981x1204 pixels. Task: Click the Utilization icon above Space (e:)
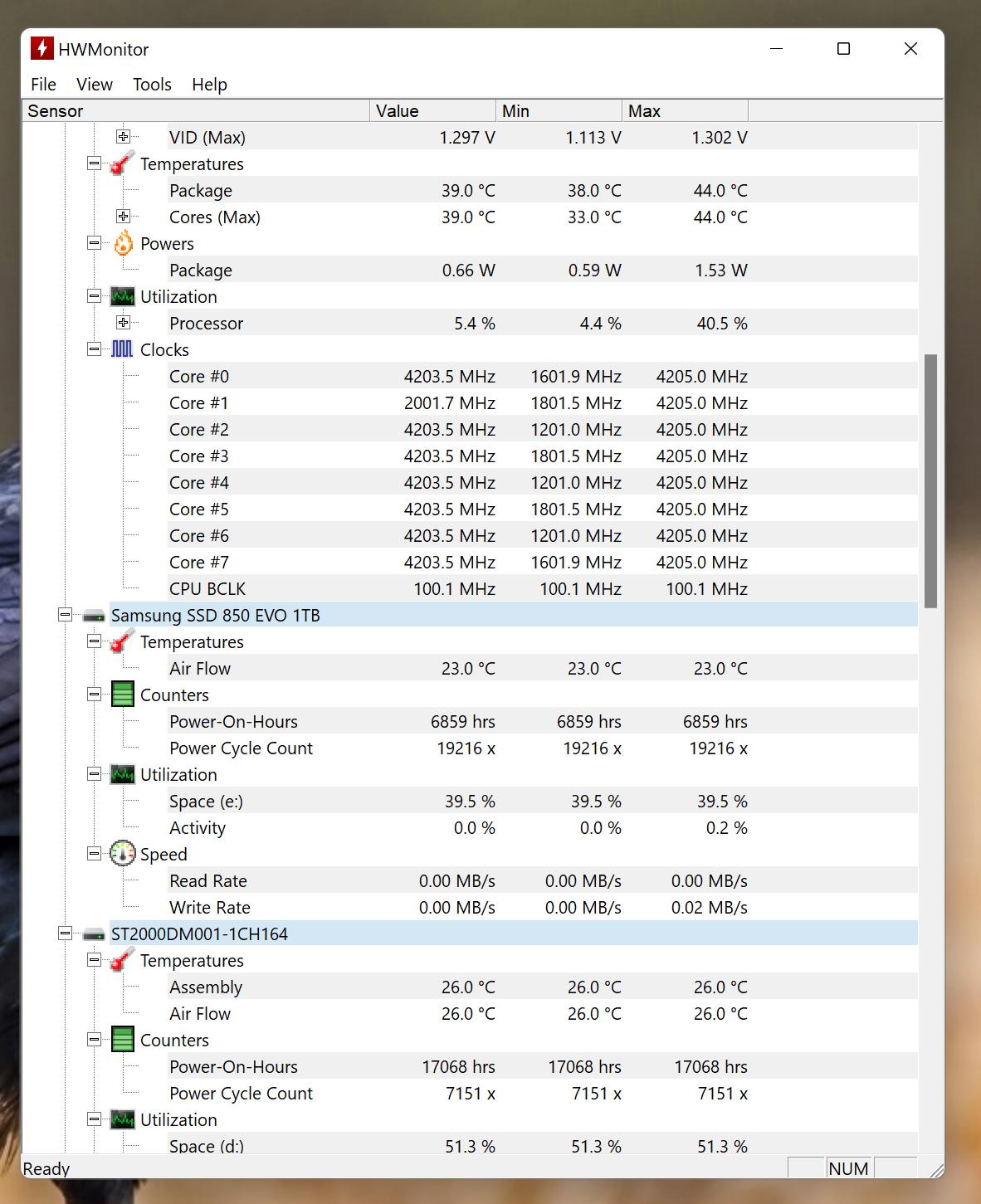point(122,774)
